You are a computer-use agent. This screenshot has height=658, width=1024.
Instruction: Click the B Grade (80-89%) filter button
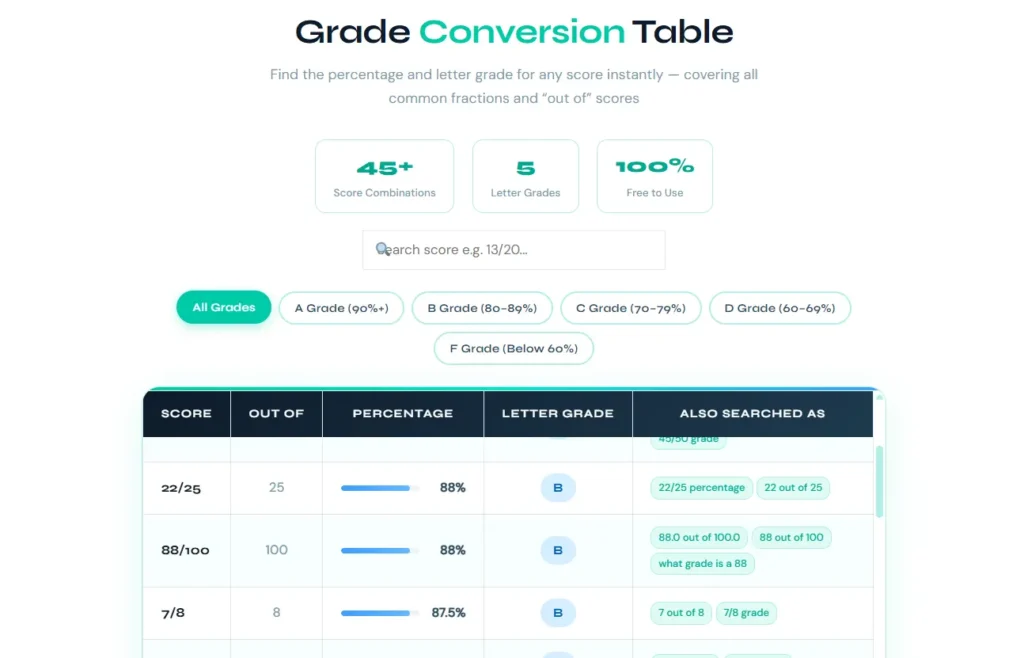[482, 308]
